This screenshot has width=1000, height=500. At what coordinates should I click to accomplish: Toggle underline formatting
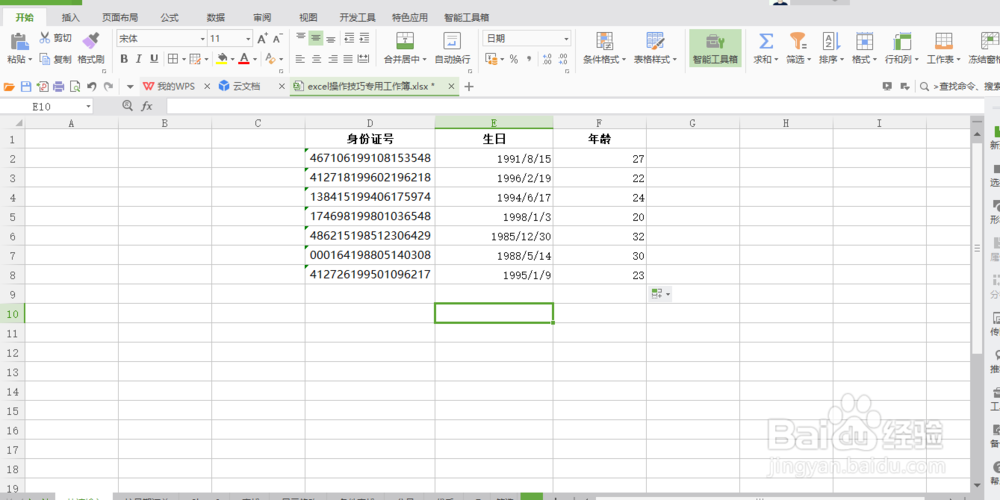[x=154, y=59]
